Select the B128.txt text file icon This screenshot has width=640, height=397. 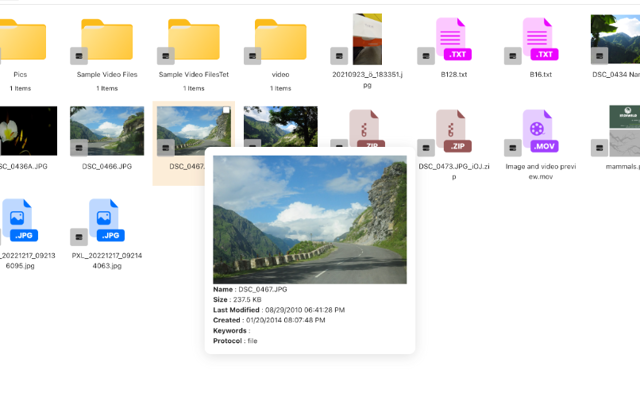453,39
